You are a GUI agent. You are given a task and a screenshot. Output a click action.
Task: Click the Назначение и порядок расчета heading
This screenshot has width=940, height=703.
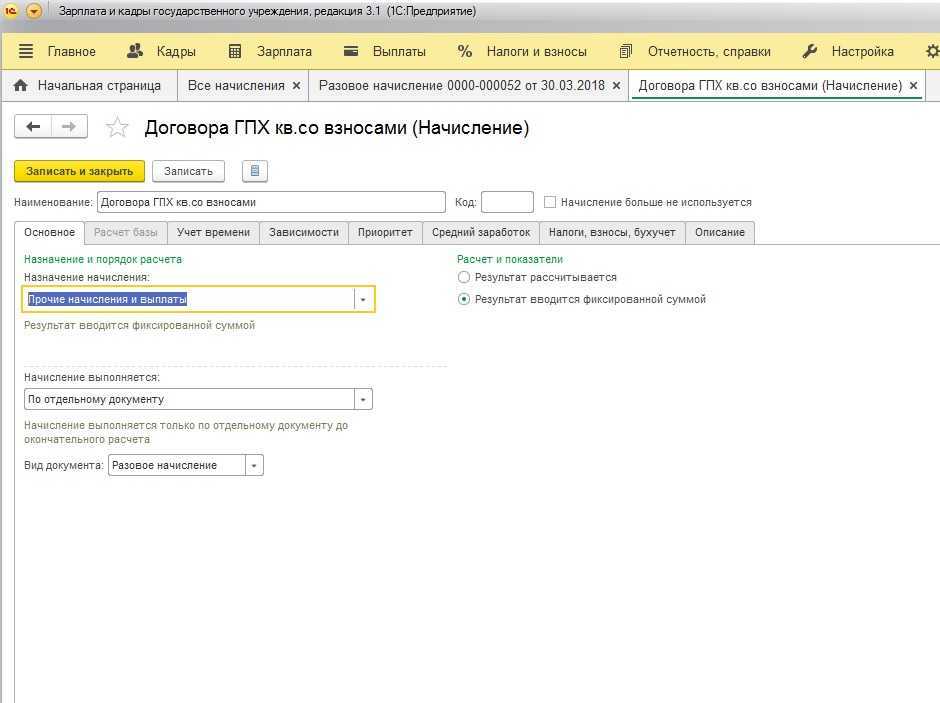click(x=103, y=260)
